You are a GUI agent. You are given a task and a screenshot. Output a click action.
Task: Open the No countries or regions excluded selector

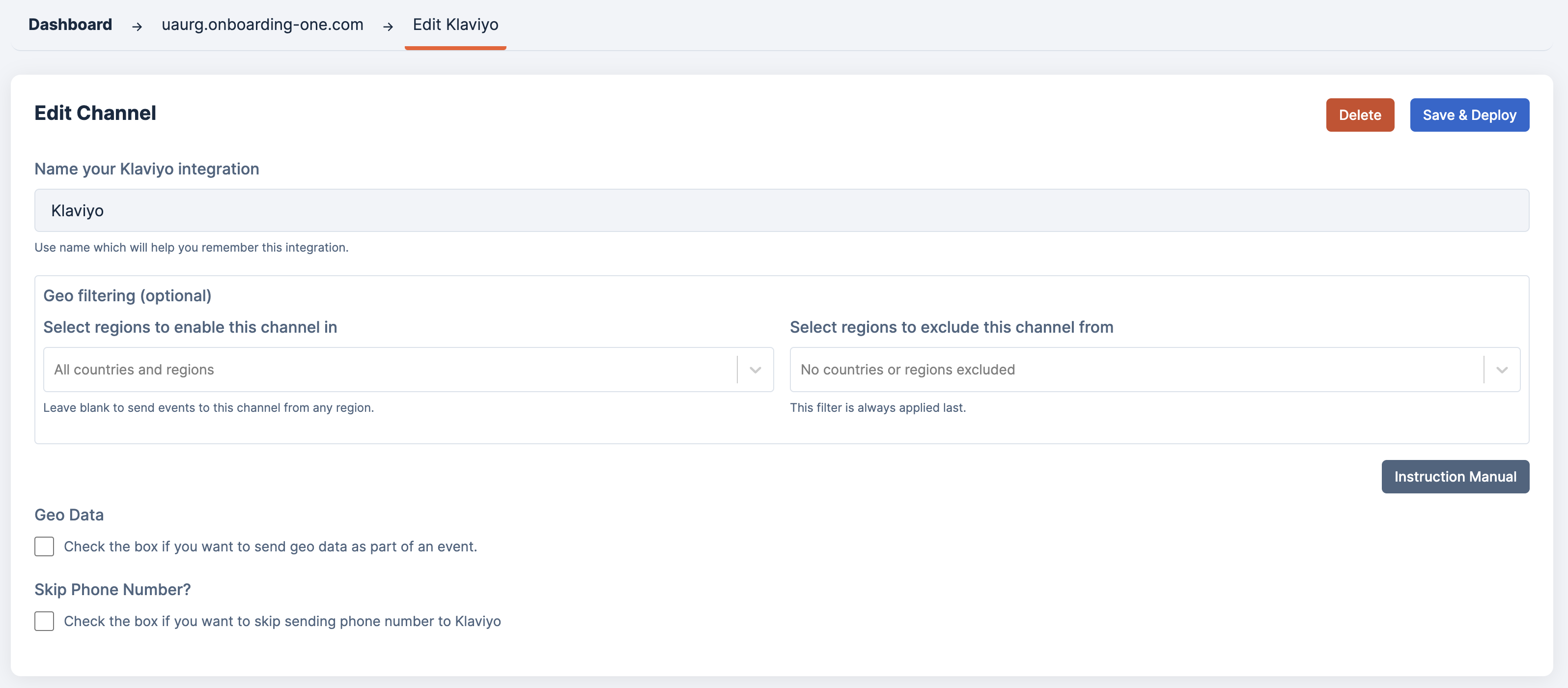coord(1135,370)
